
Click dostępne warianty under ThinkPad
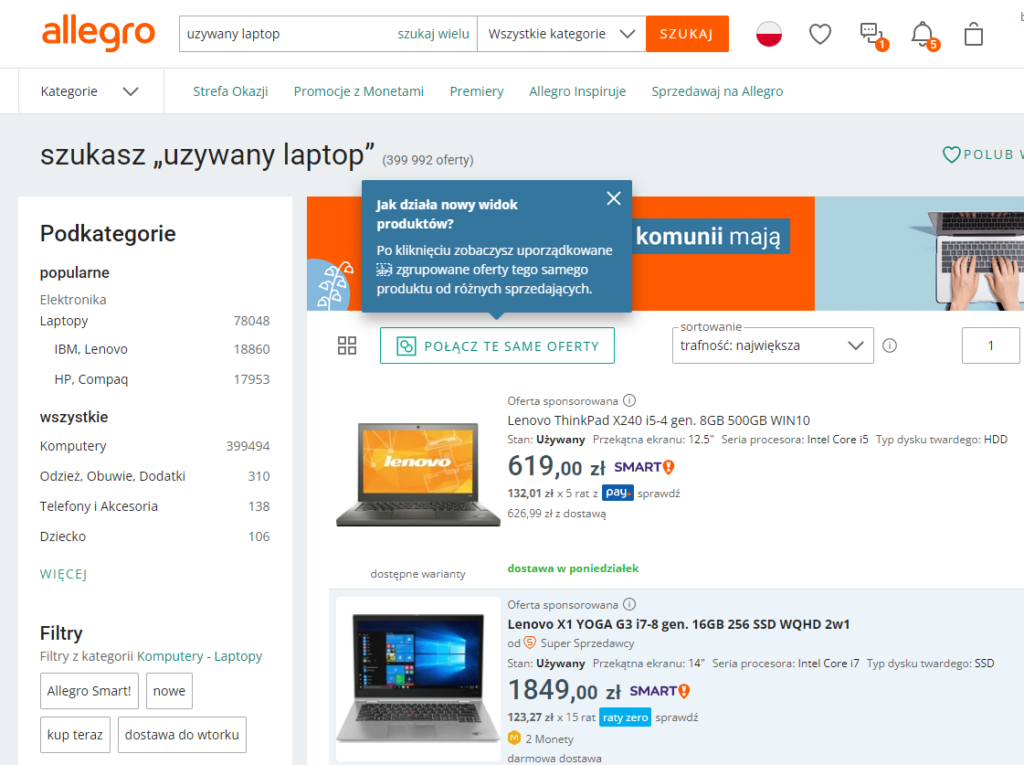pyautogui.click(x=418, y=574)
